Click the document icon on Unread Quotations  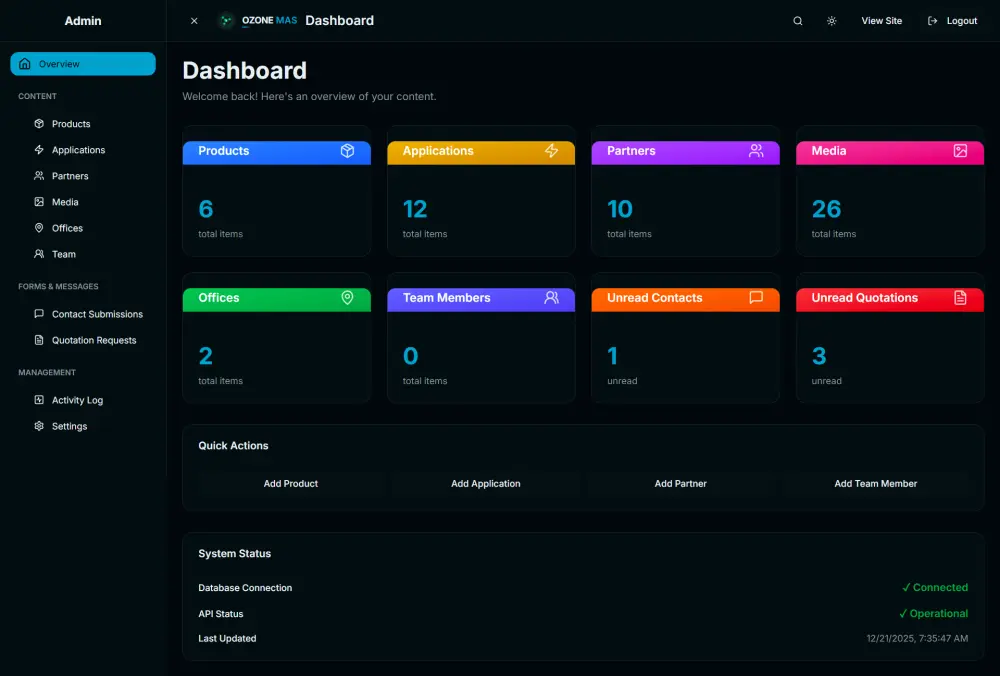pos(960,298)
